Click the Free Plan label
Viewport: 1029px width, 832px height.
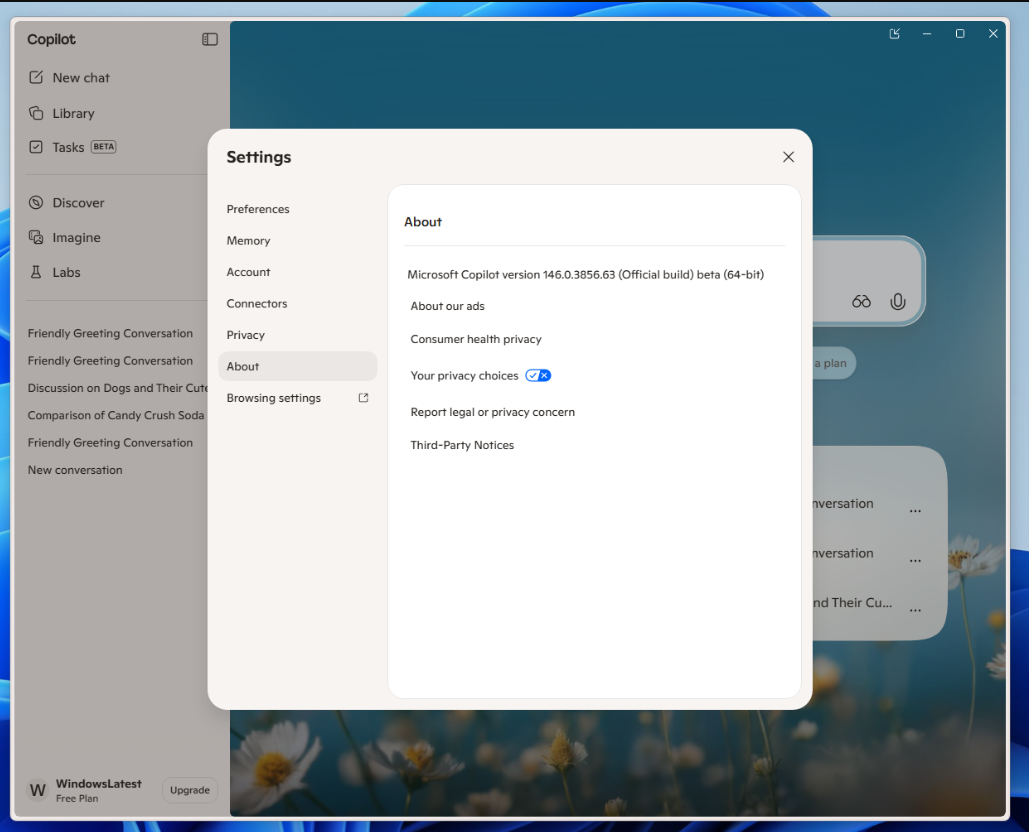pyautogui.click(x=77, y=799)
